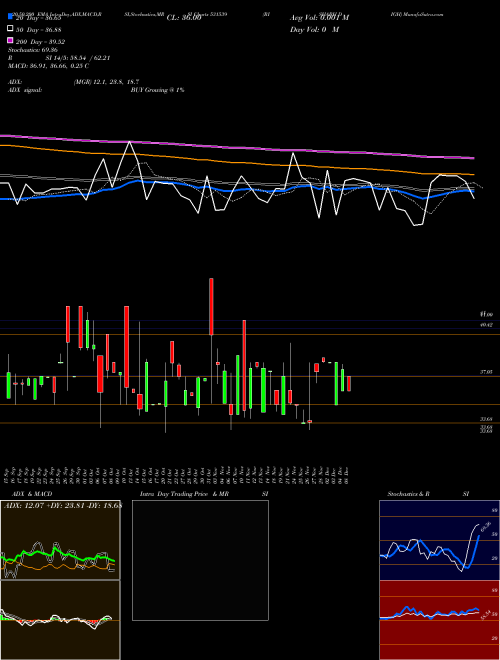Select the '200 Day = 39.52' legend text
Viewport: 500px width, 660px height.
coord(40,42)
